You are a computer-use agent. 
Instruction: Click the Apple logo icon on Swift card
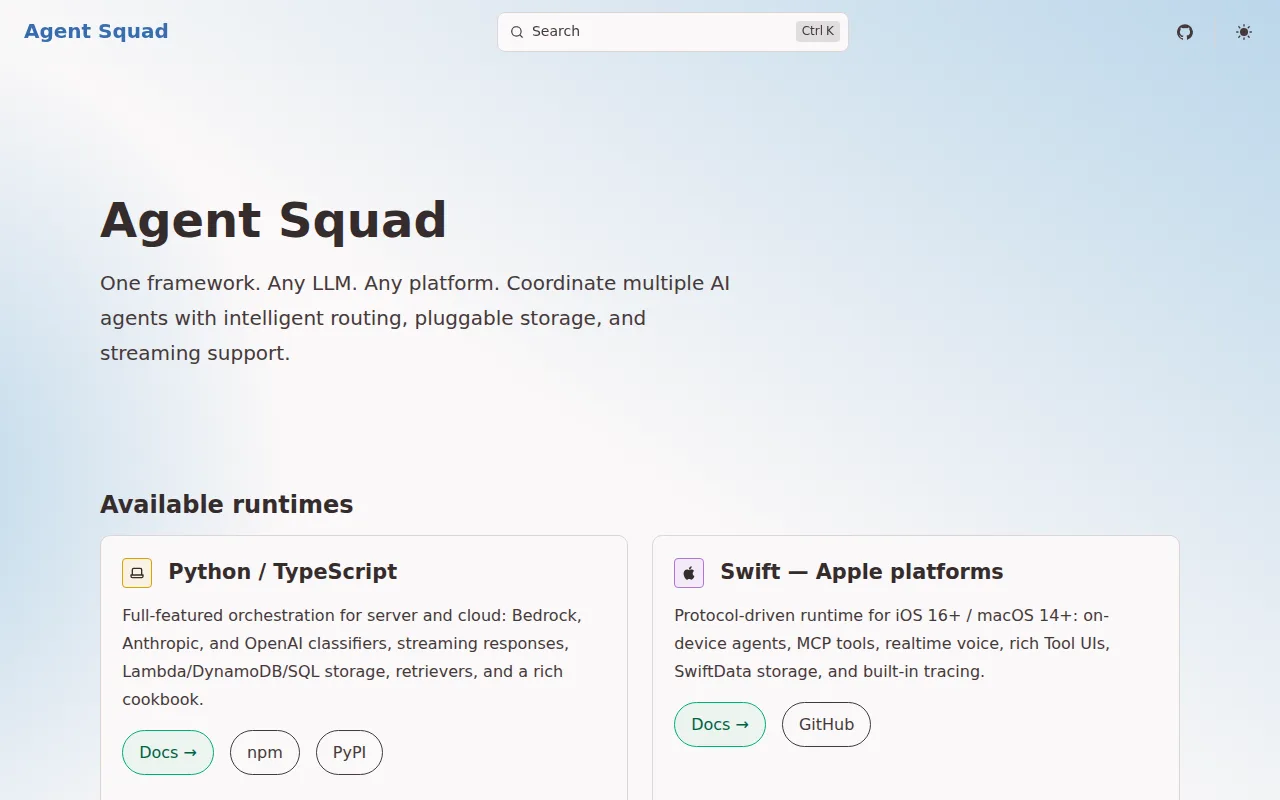(689, 573)
